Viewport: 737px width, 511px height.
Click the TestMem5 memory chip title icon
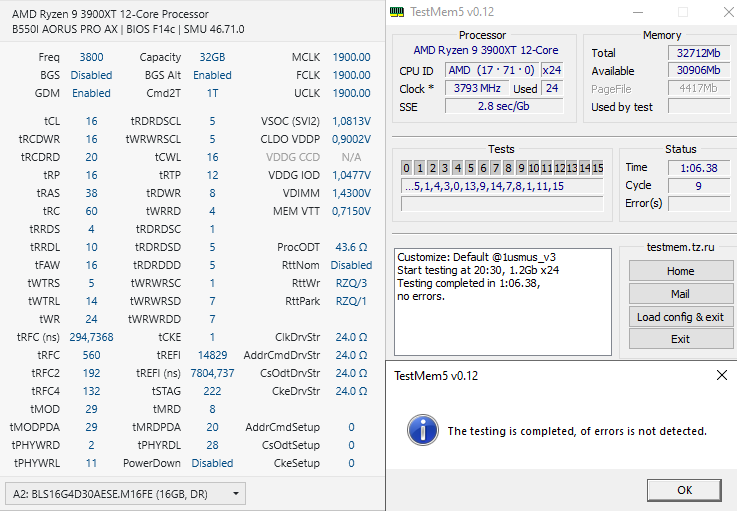397,12
